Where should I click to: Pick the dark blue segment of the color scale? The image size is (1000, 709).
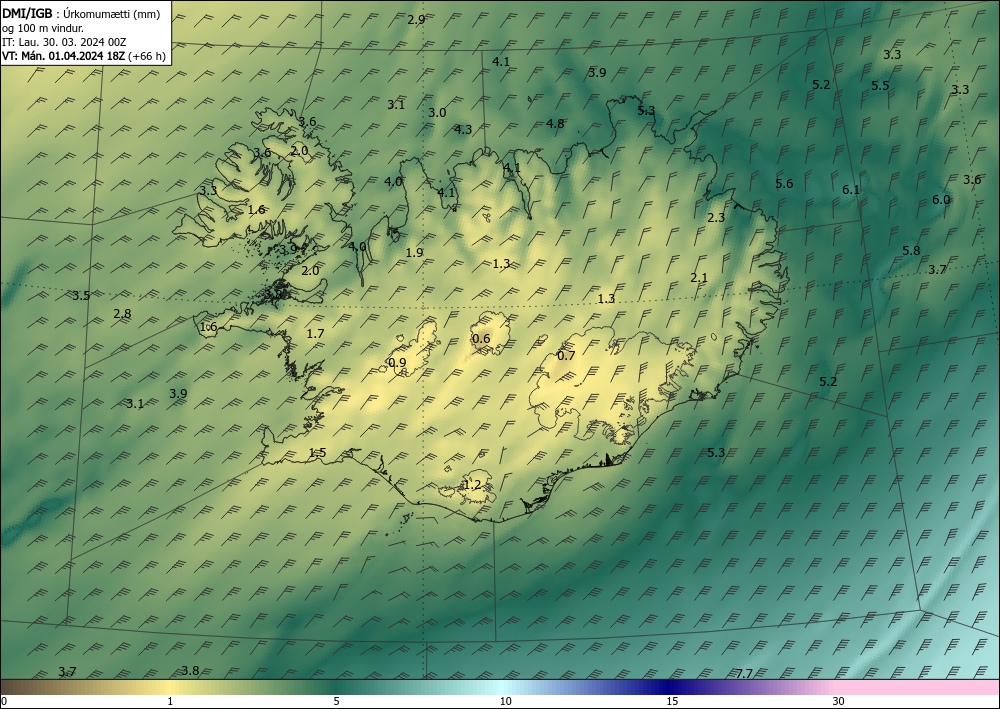click(670, 687)
